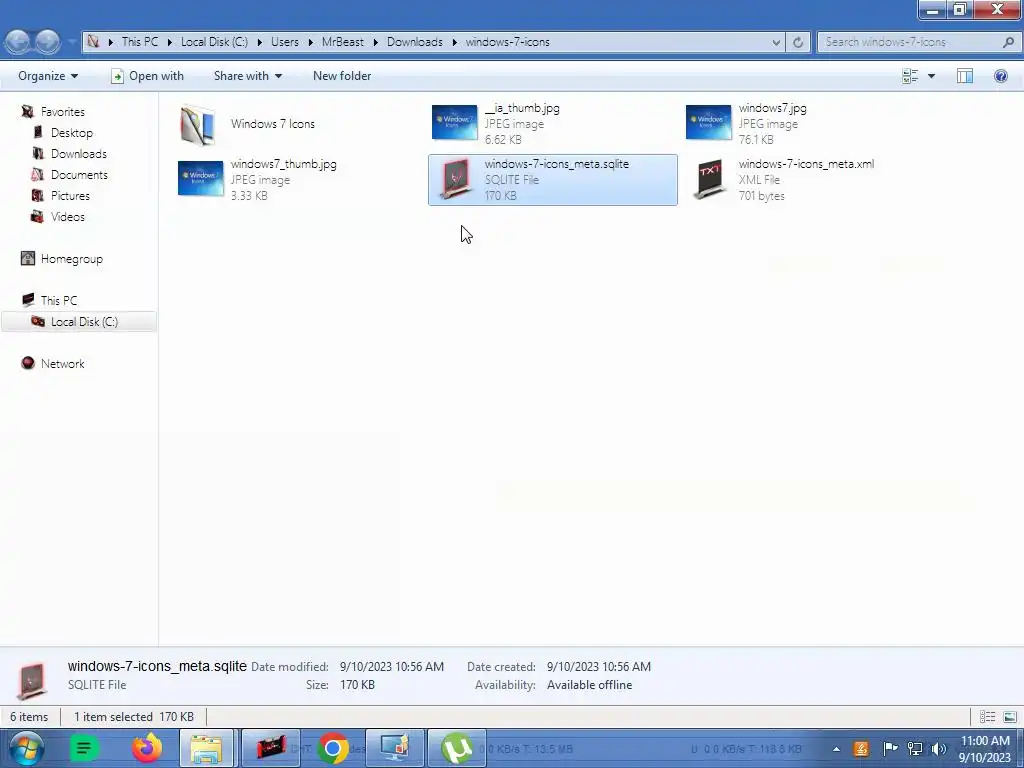Click Local Disk (C:) in the address path
Image resolution: width=1024 pixels, height=768 pixels.
pyautogui.click(x=214, y=42)
